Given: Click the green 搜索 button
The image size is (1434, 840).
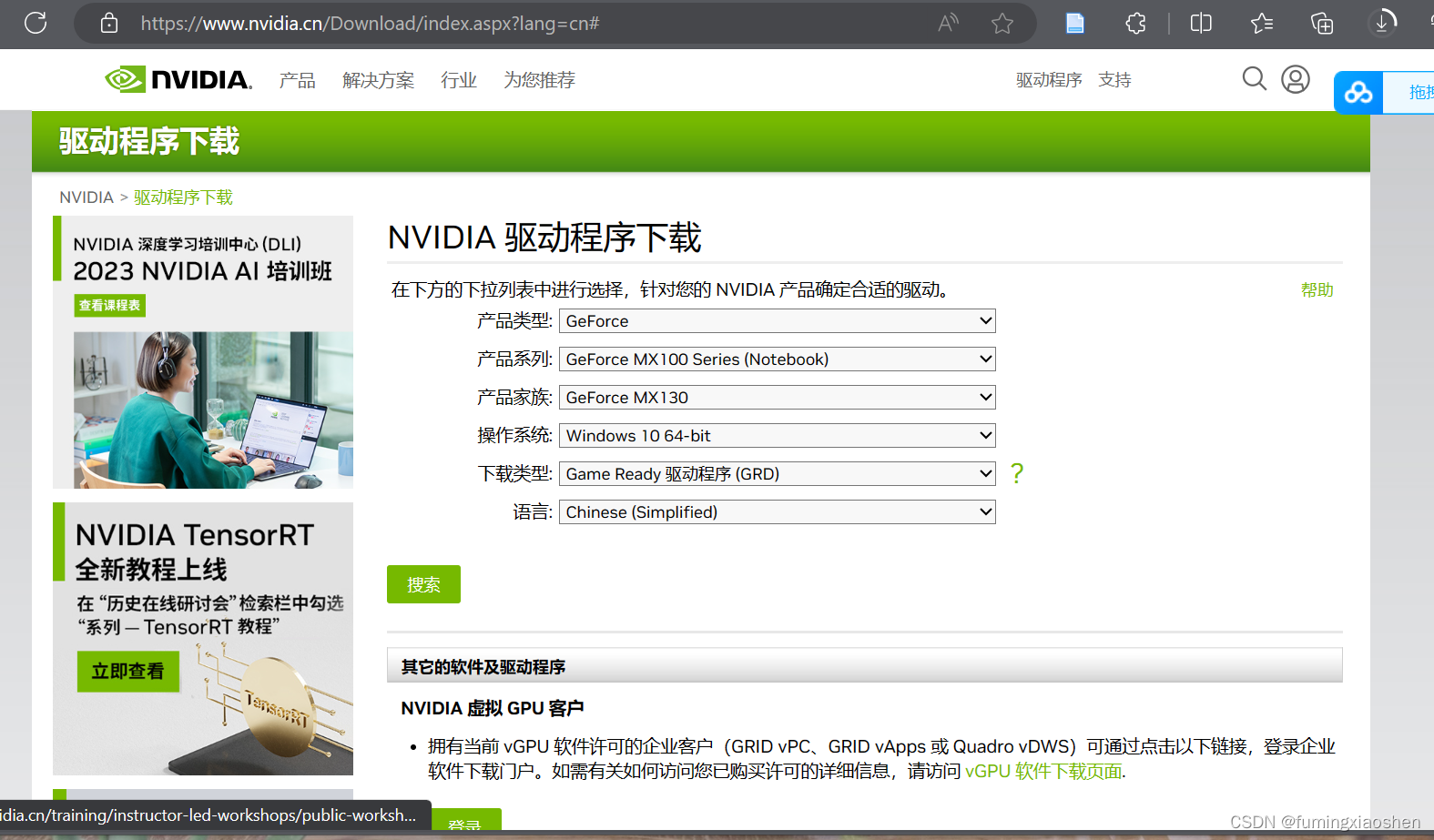Looking at the screenshot, I should (423, 584).
